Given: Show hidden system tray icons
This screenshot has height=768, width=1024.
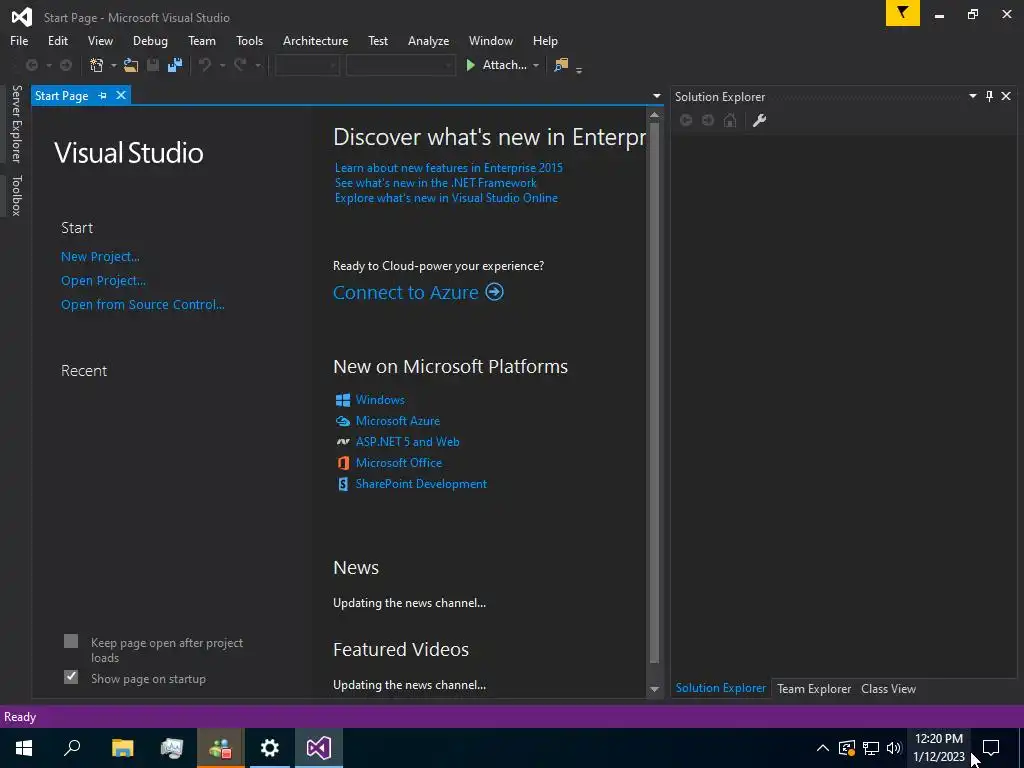Looking at the screenshot, I should tap(823, 748).
